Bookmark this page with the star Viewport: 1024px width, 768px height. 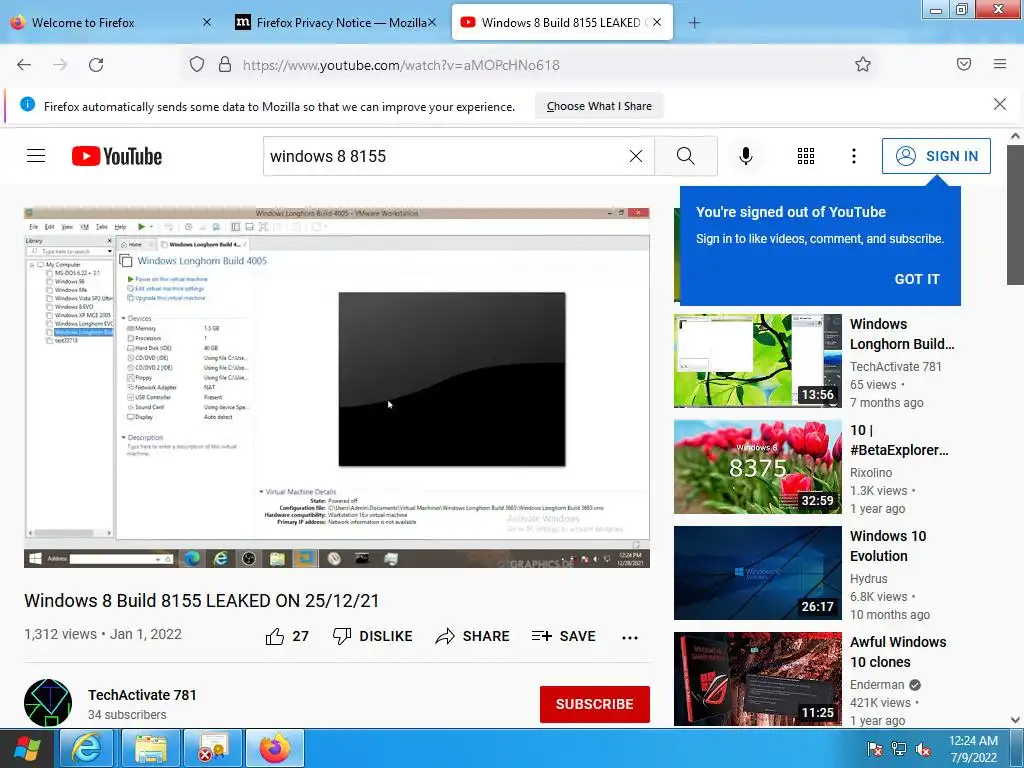(863, 64)
